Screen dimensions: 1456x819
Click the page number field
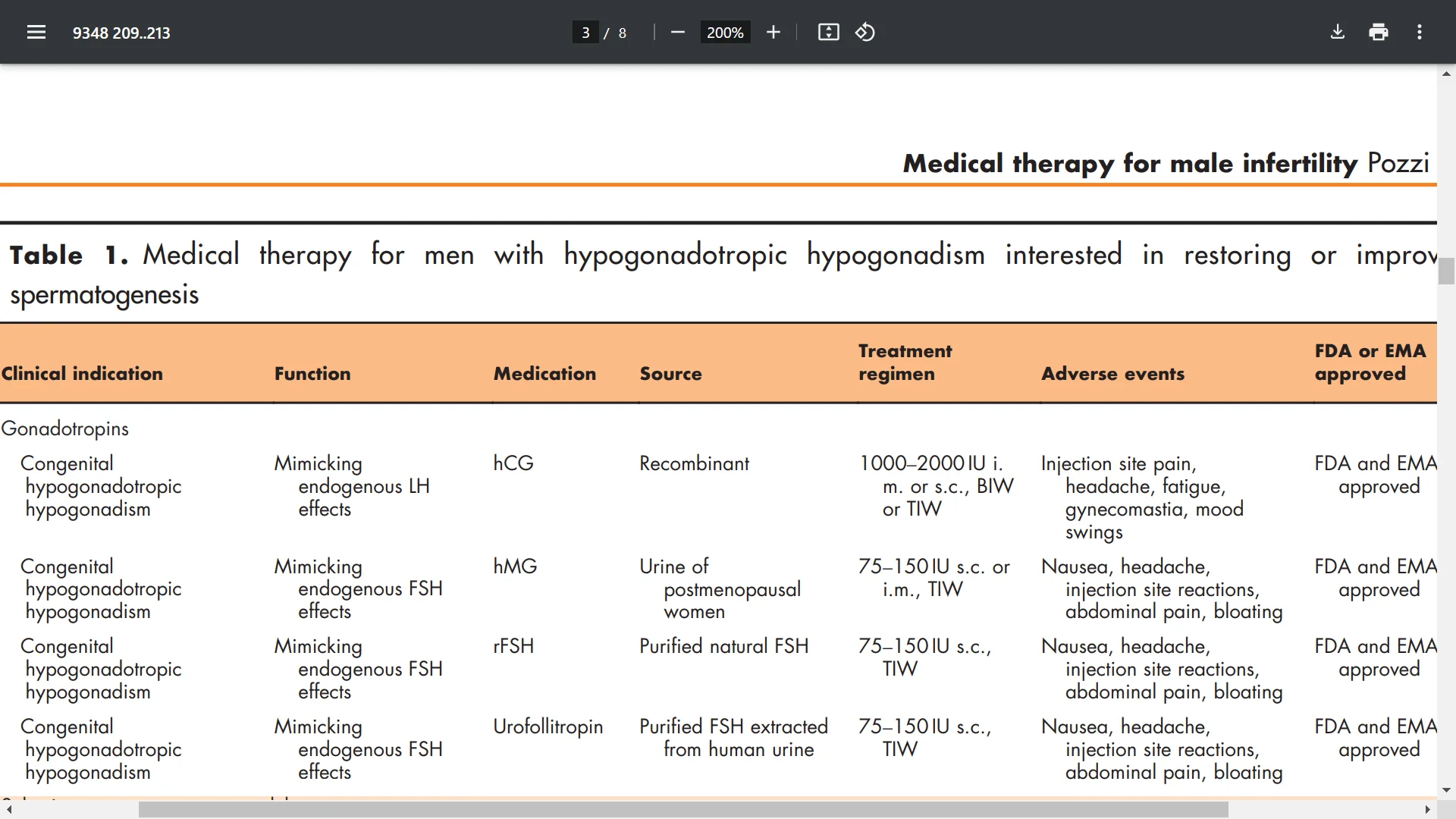click(585, 33)
